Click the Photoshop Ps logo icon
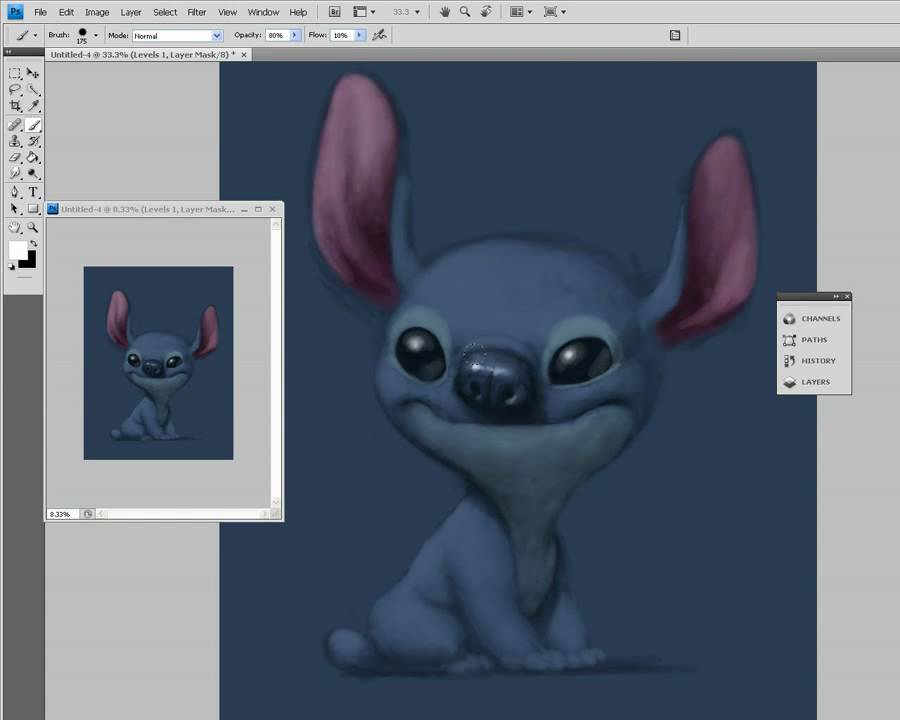 click(x=15, y=11)
